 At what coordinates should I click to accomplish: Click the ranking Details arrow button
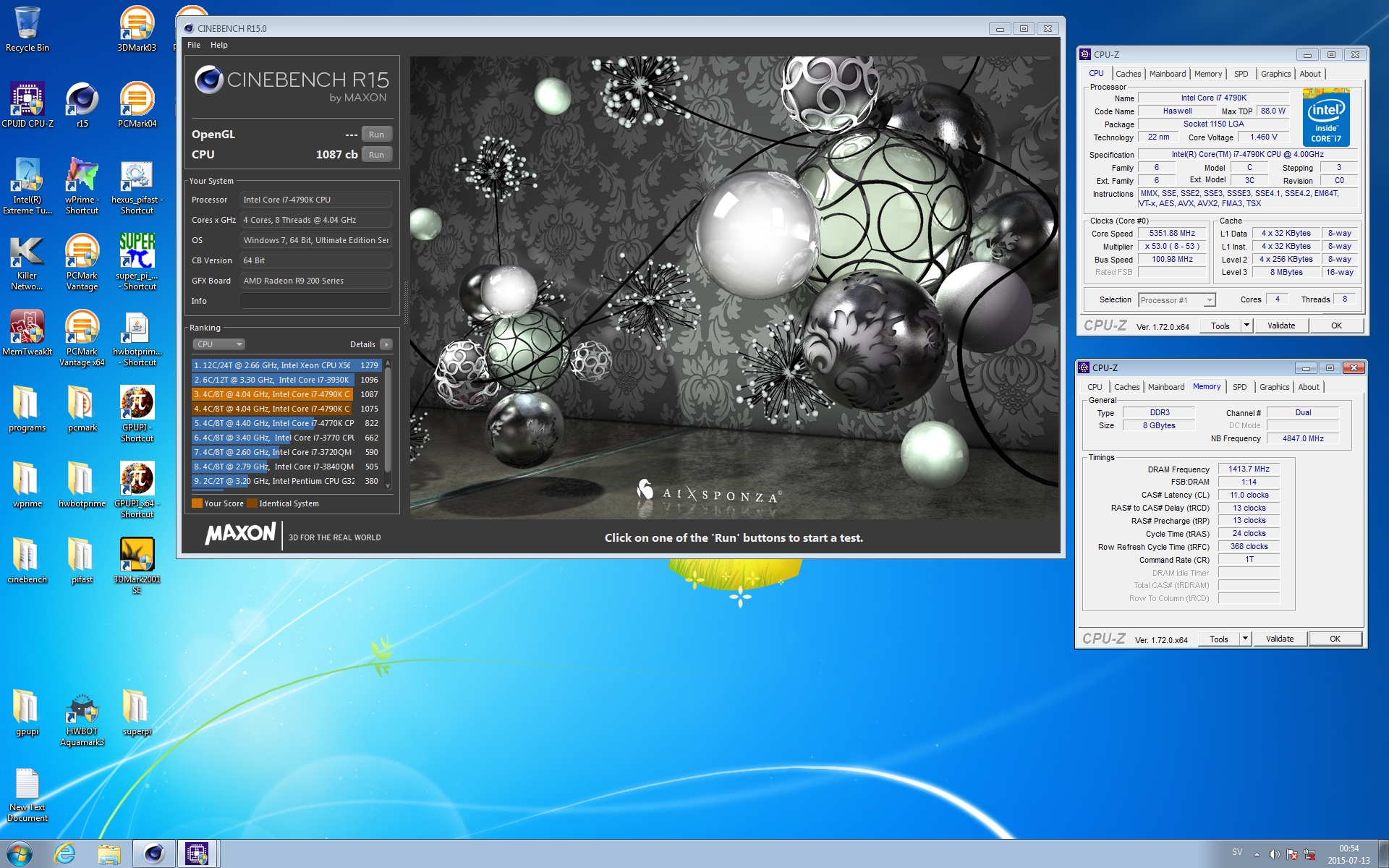[386, 344]
